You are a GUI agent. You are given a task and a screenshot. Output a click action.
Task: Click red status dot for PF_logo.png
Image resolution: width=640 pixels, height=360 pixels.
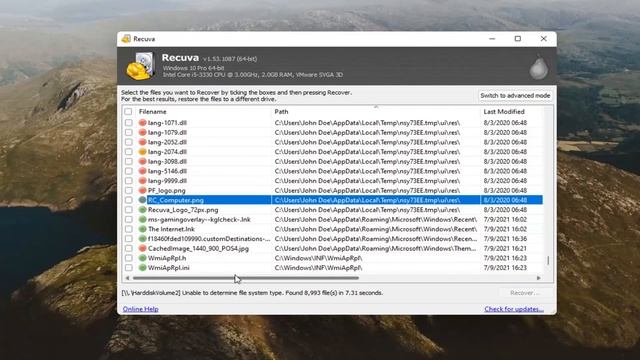point(142,190)
